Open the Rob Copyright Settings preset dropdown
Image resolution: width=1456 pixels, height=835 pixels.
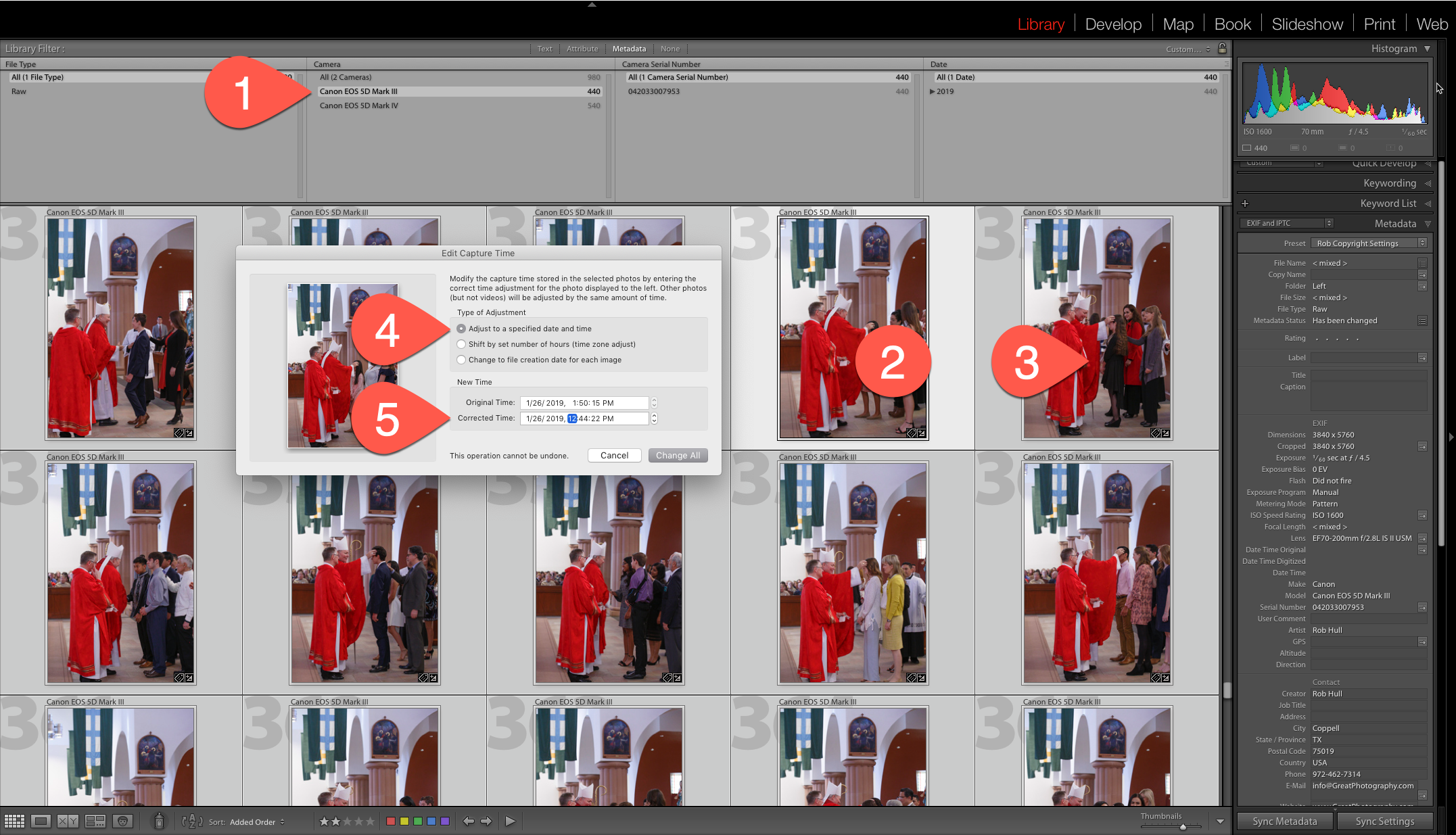pyautogui.click(x=1368, y=243)
